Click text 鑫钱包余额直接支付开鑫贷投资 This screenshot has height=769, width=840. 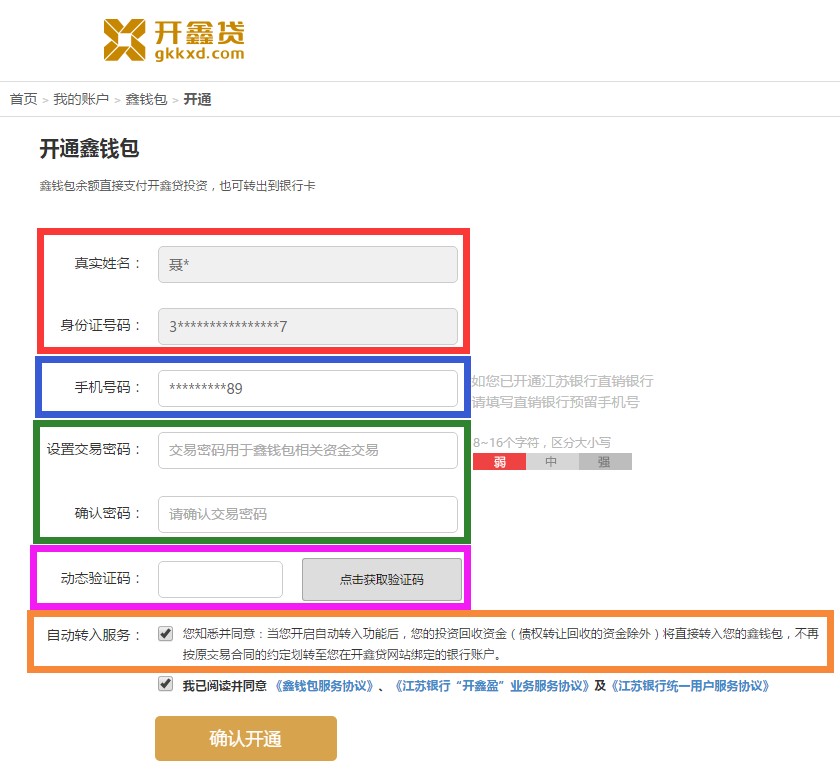coord(123,185)
